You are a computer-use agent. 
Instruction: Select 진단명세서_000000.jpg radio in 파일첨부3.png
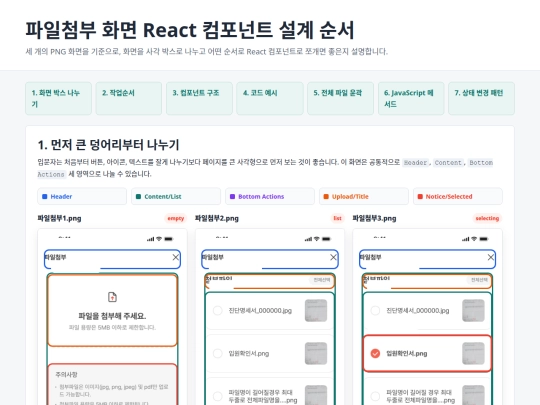[375, 311]
